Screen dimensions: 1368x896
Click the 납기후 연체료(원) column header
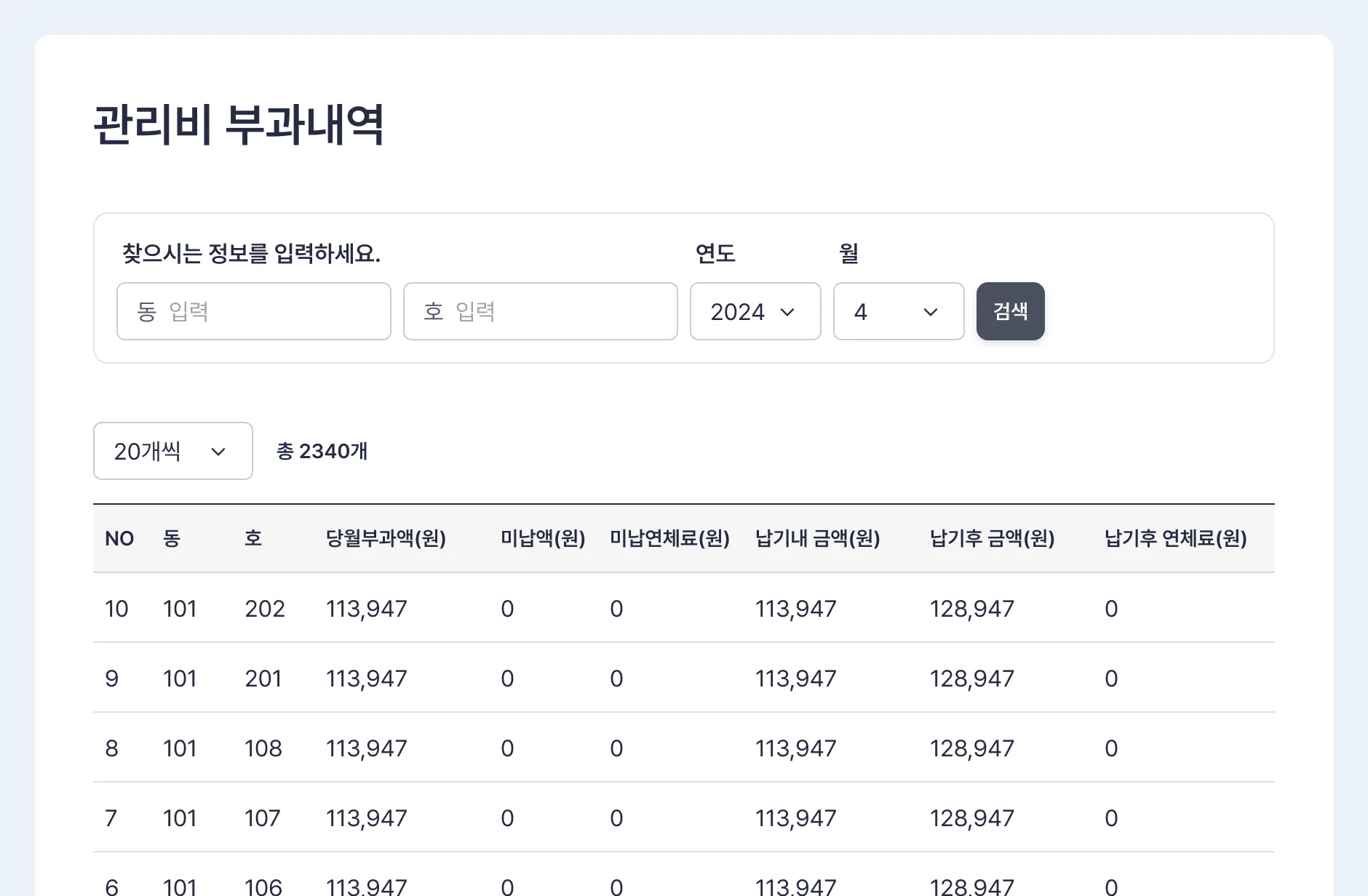pos(1176,539)
